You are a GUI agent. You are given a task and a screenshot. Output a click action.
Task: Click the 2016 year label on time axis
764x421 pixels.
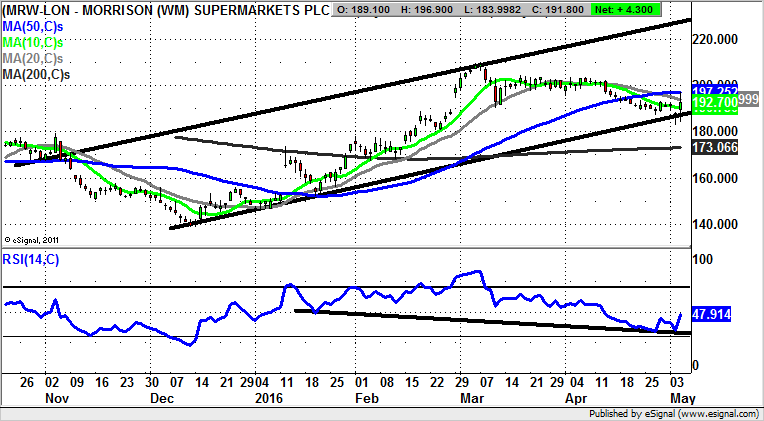point(269,396)
